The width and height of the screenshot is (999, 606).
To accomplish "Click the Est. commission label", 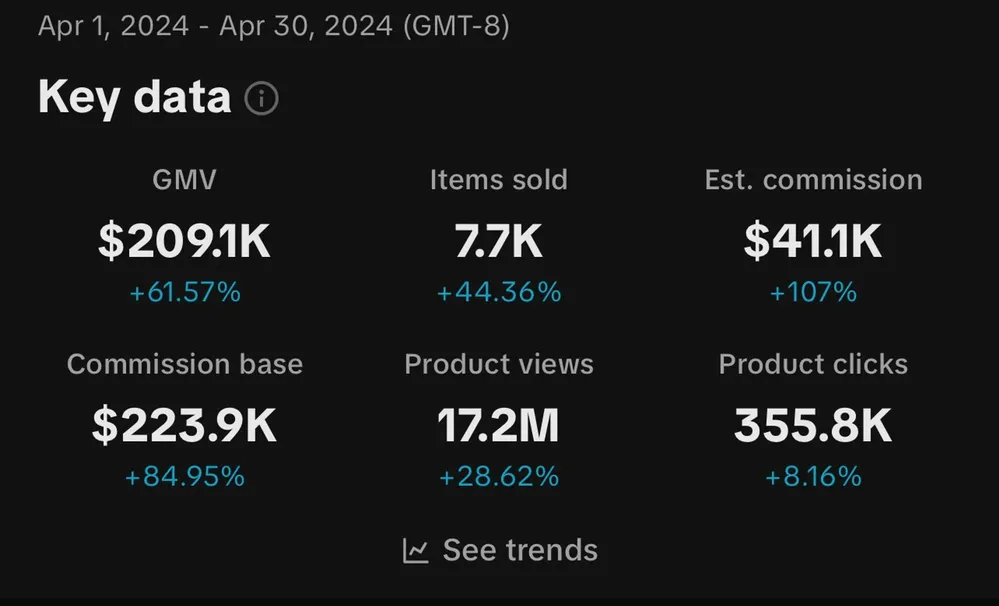I will [813, 180].
